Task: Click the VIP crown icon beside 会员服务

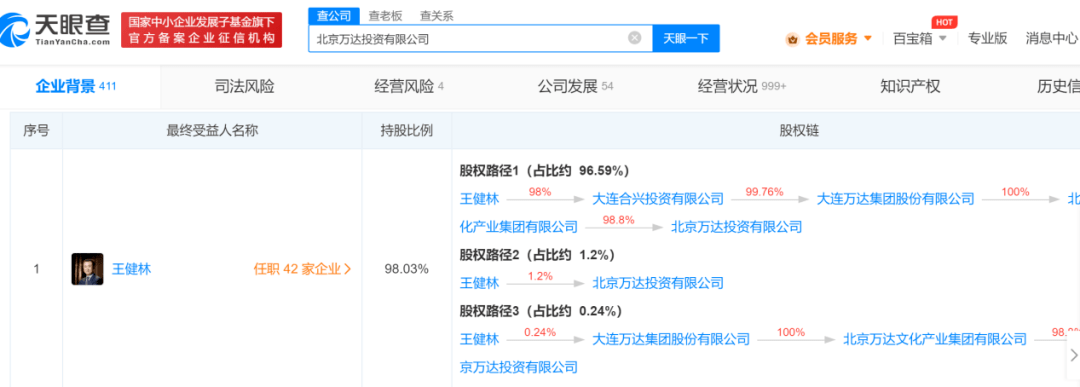Action: pos(793,39)
